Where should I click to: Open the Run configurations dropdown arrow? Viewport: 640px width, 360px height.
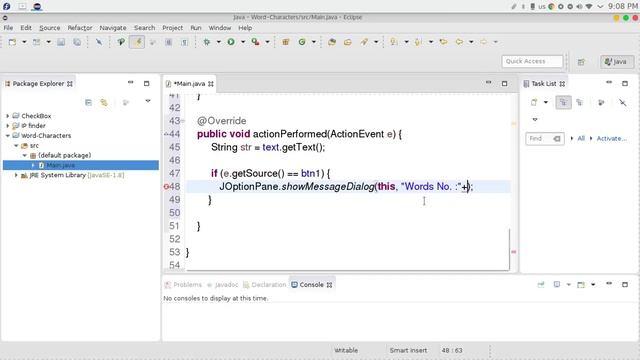coord(243,42)
